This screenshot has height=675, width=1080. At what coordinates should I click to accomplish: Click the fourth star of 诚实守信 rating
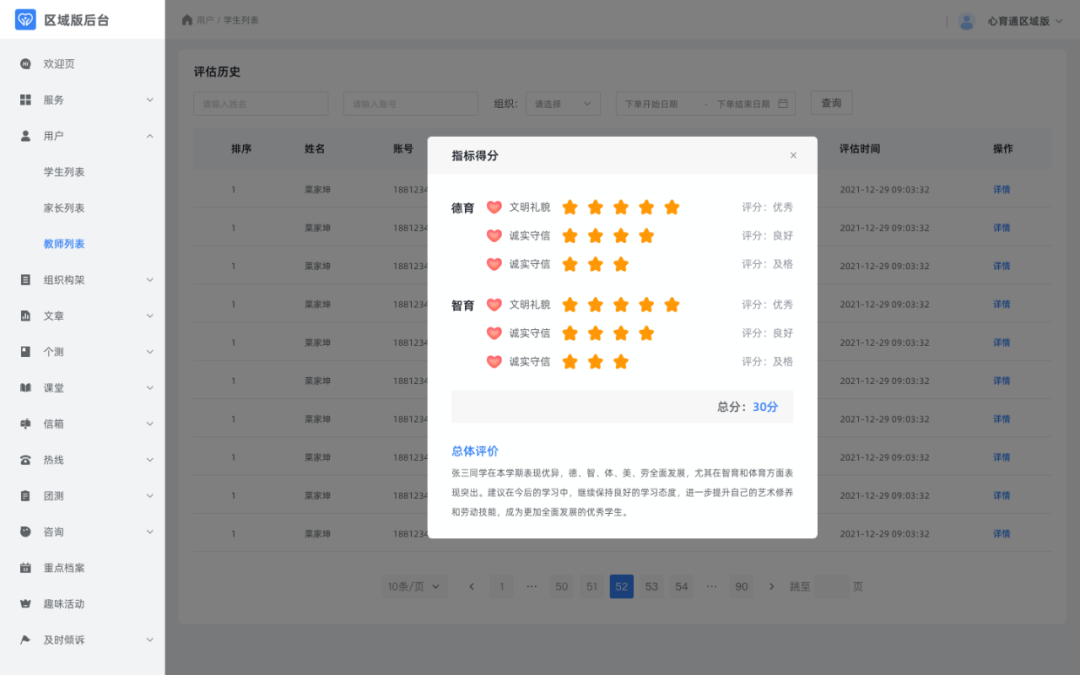pyautogui.click(x=646, y=236)
